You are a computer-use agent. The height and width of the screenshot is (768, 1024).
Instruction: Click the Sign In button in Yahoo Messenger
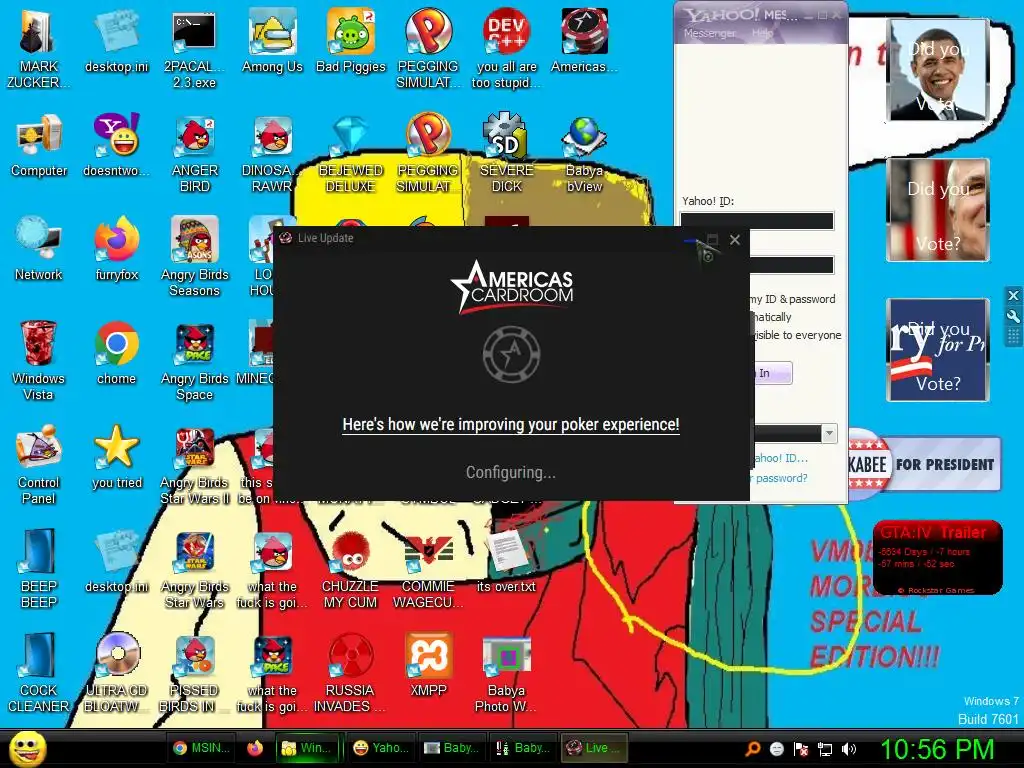point(773,373)
